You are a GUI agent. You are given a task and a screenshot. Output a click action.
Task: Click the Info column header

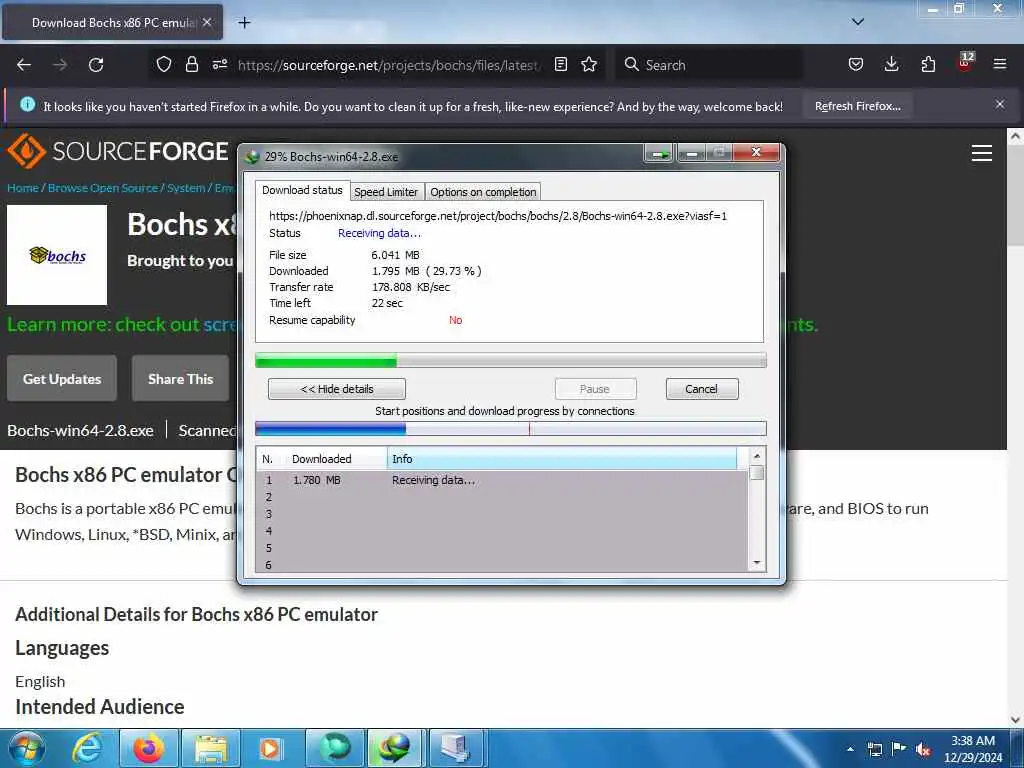point(562,458)
